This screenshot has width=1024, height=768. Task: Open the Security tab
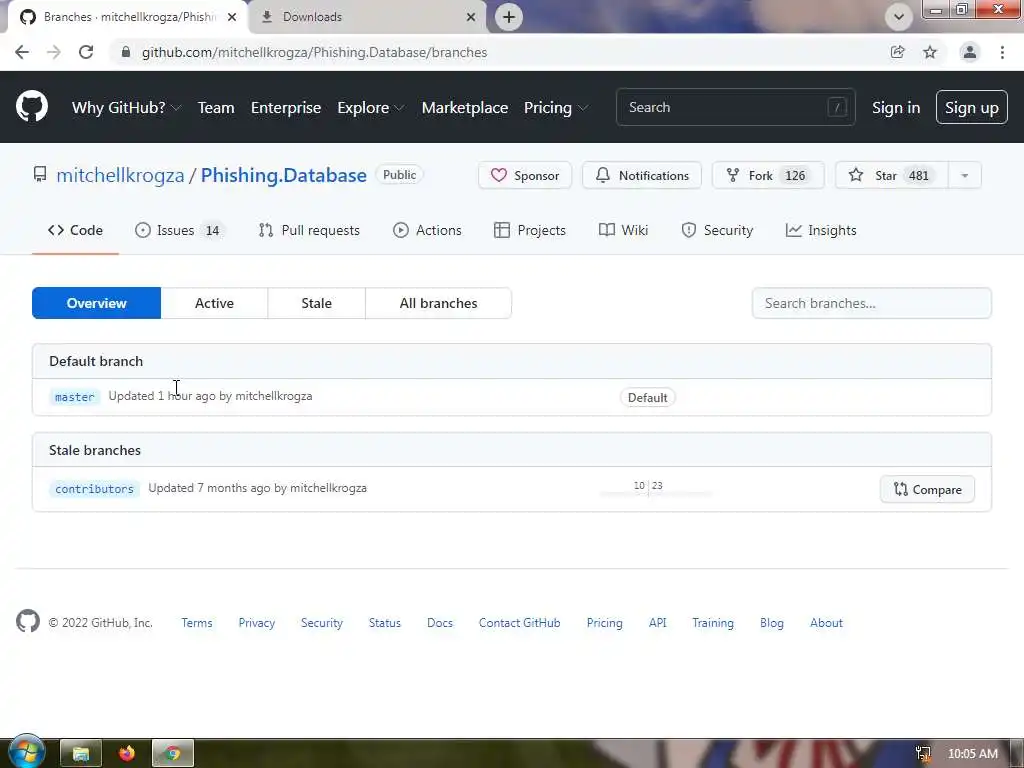point(717,230)
